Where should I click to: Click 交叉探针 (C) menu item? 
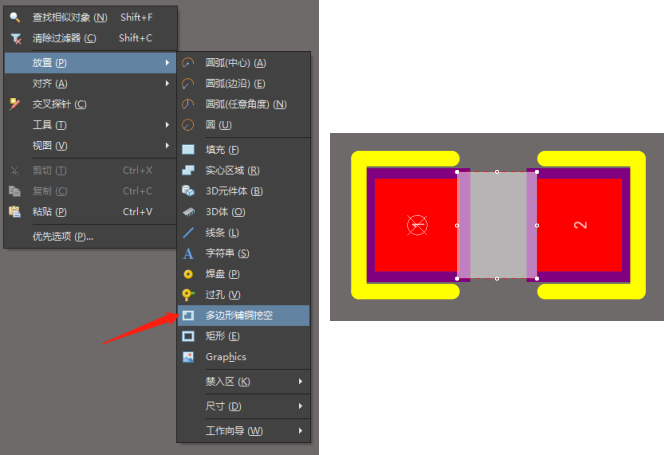click(59, 104)
